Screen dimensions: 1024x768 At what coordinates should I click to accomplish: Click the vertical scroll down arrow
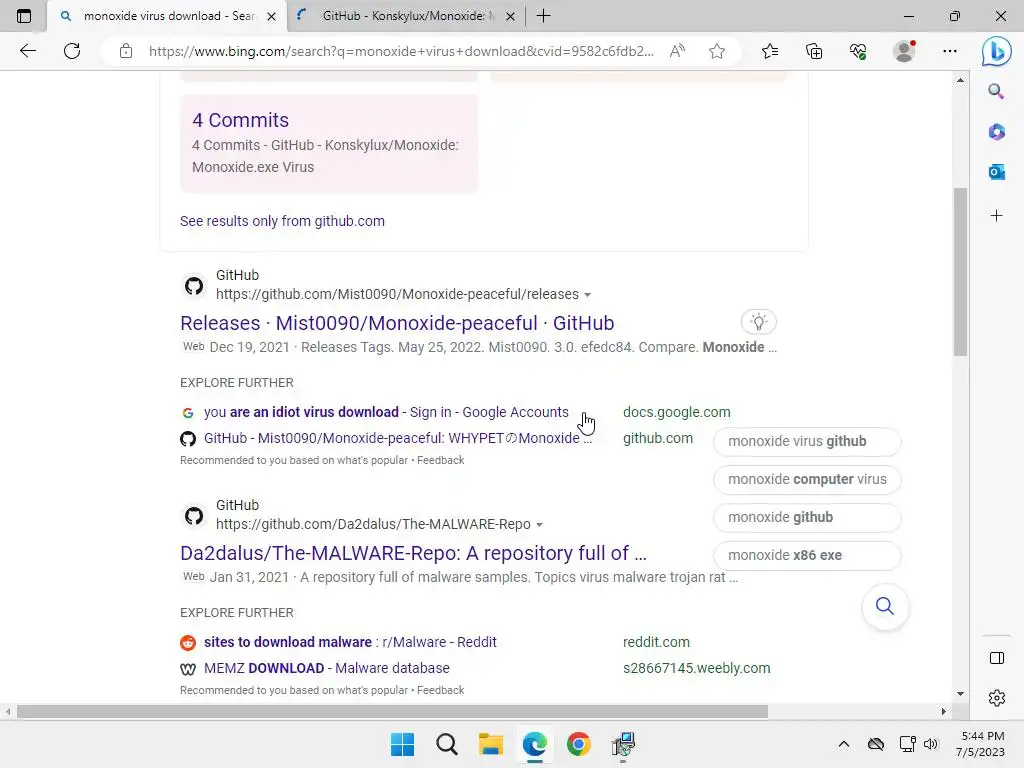[x=960, y=694]
